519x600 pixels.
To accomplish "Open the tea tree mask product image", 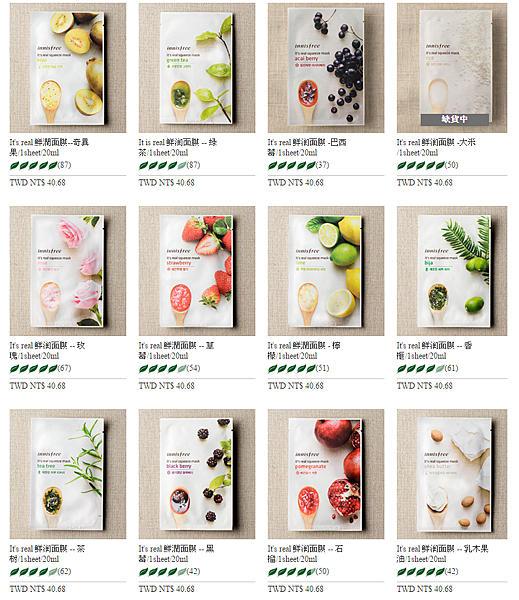I will 68,474.
